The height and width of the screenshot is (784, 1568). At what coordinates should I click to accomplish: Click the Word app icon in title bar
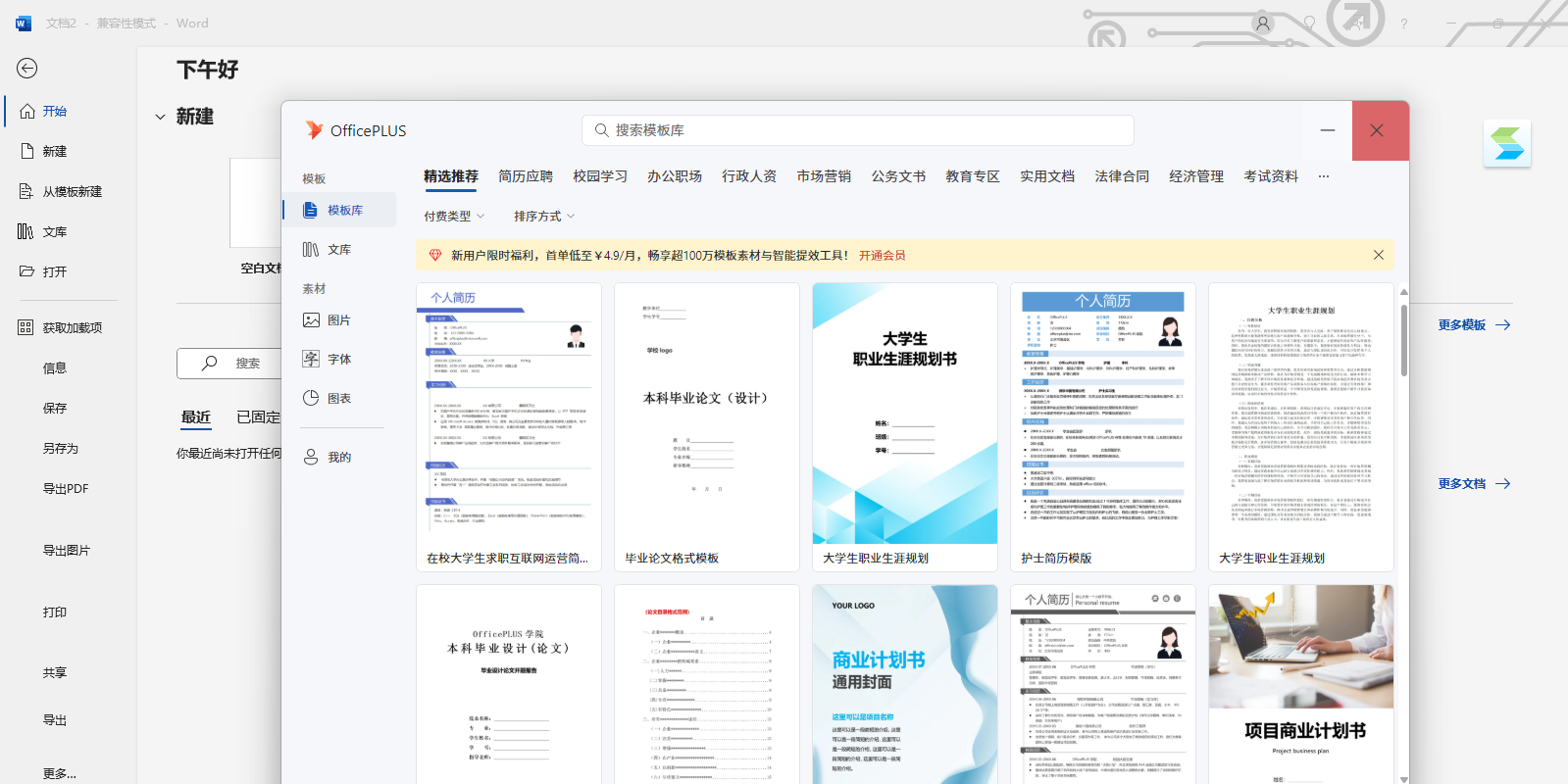[24, 23]
